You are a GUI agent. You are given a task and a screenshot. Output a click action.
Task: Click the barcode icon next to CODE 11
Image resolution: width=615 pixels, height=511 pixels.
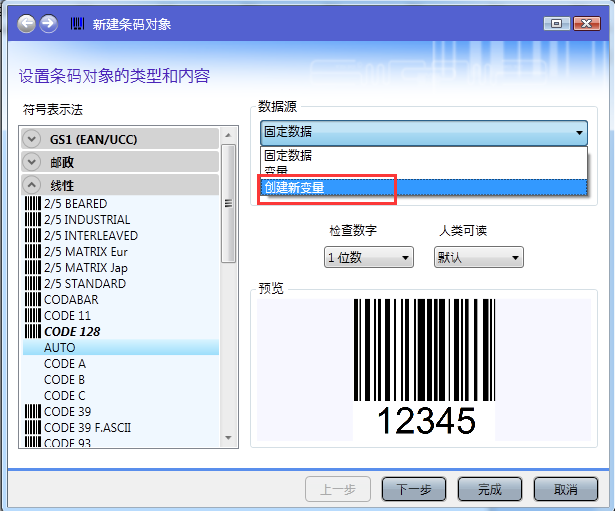click(x=33, y=315)
